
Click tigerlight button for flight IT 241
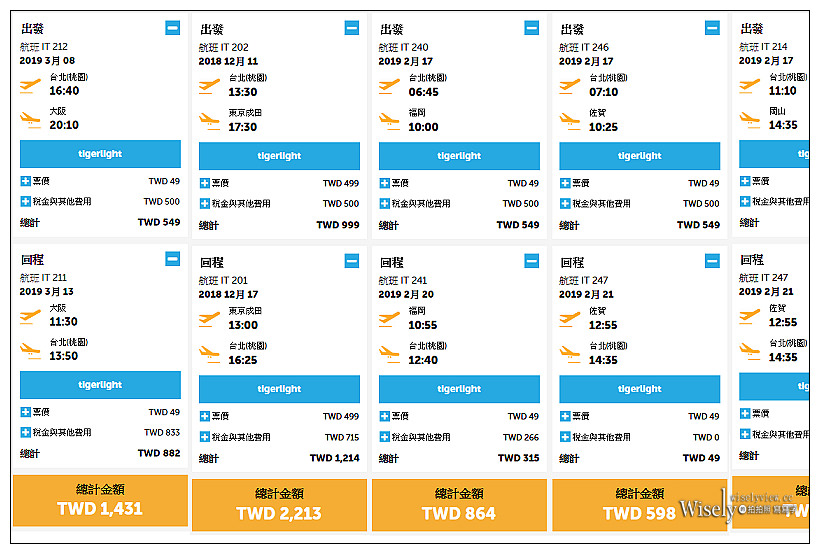pos(459,389)
